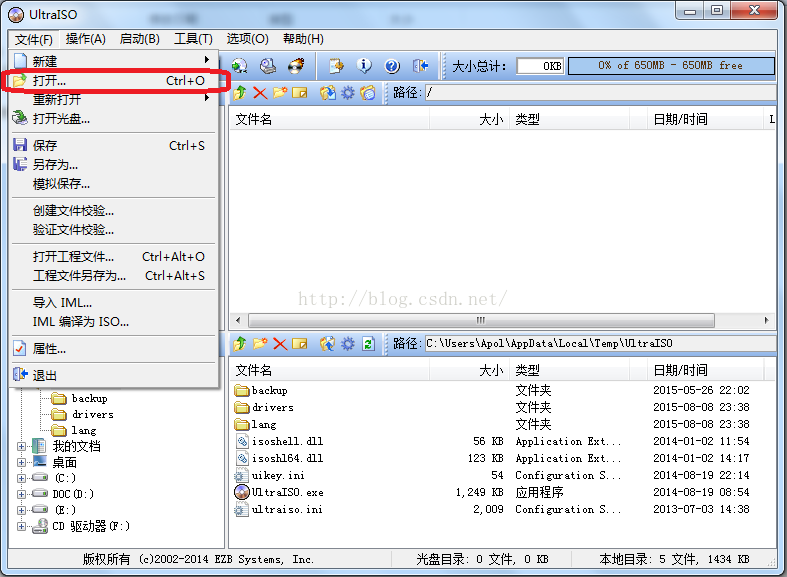This screenshot has width=787, height=577.
Task: Click the extract files icon in image toolbar
Action: click(x=327, y=93)
